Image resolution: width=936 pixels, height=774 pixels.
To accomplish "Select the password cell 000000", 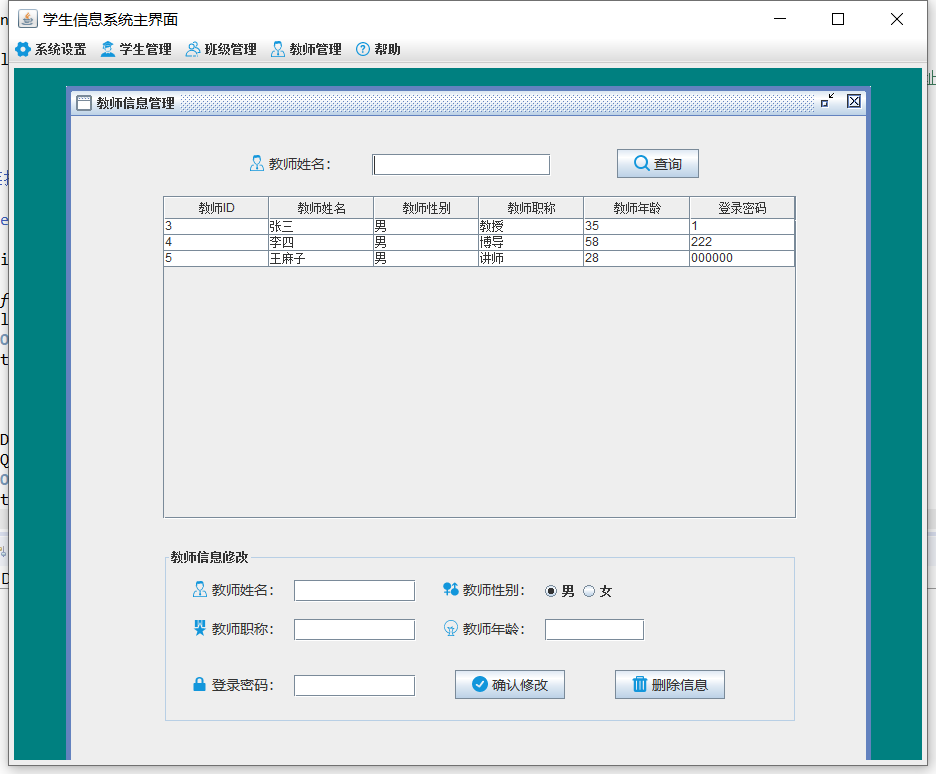I will tap(742, 258).
